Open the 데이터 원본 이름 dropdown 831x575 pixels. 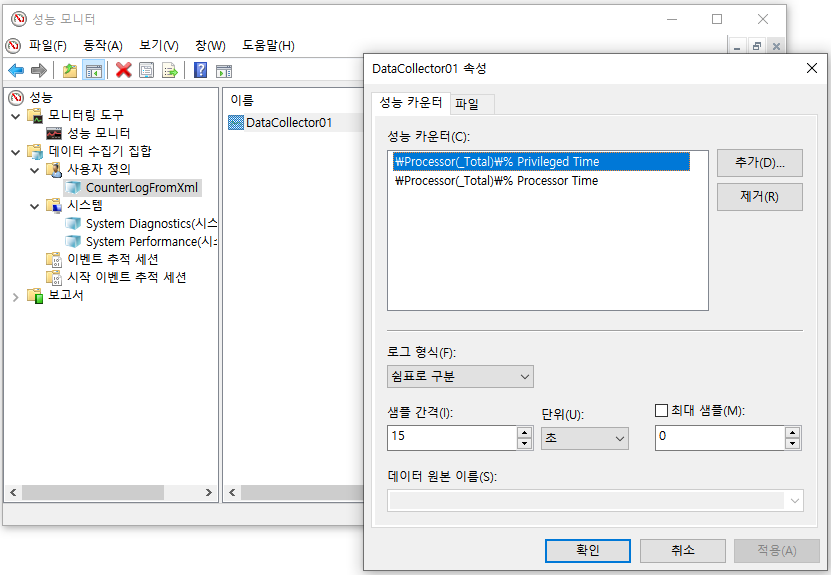[595, 500]
